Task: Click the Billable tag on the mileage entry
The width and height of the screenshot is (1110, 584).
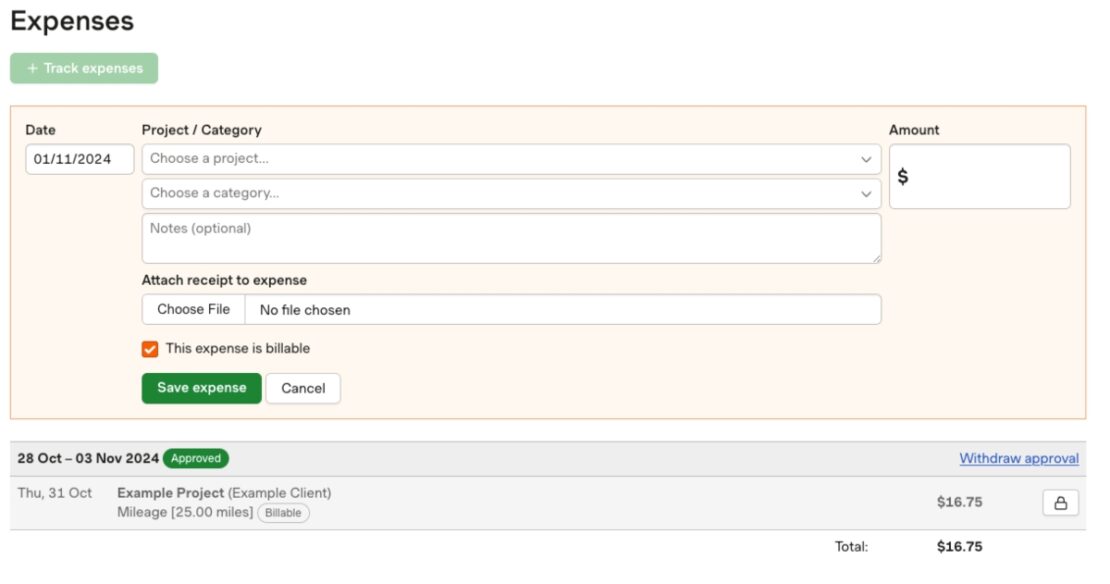Action: [283, 513]
